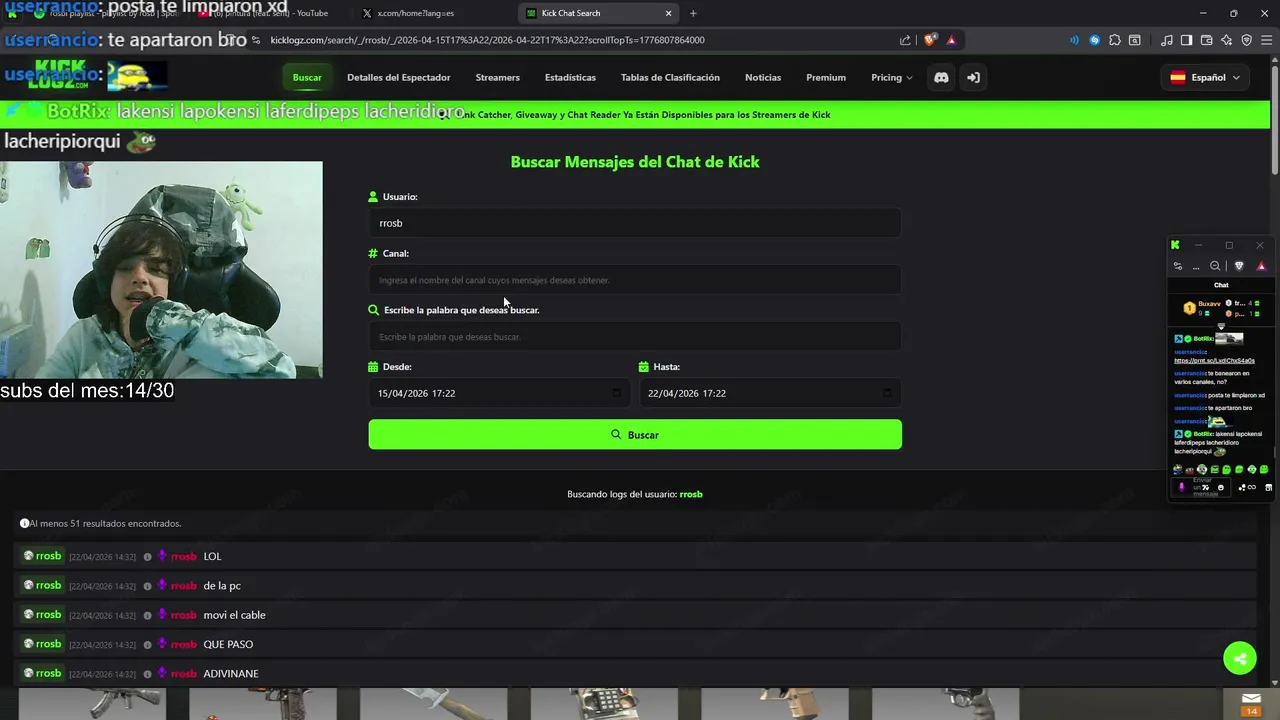Open the Brave Wallet icon
Image resolution: width=1280 pixels, height=720 pixels.
(x=1206, y=40)
